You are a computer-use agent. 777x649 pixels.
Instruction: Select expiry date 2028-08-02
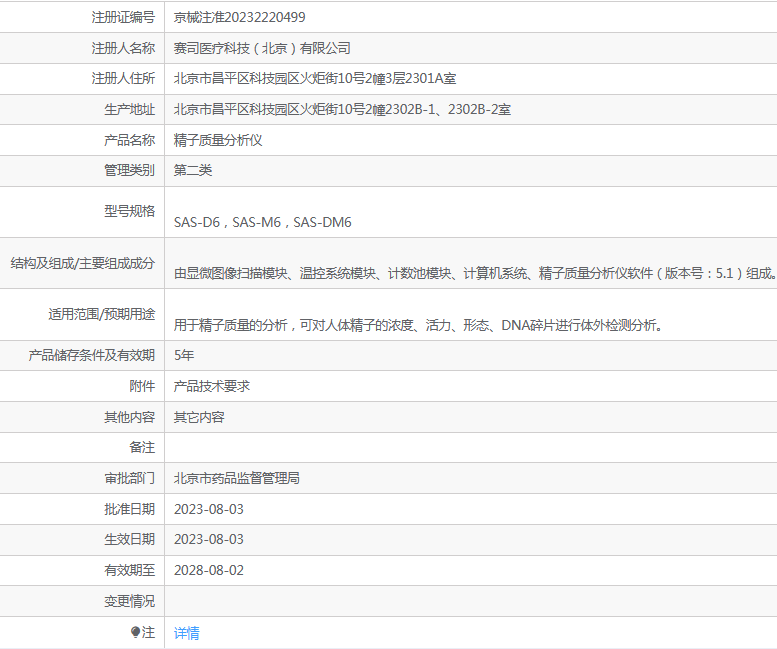point(209,570)
